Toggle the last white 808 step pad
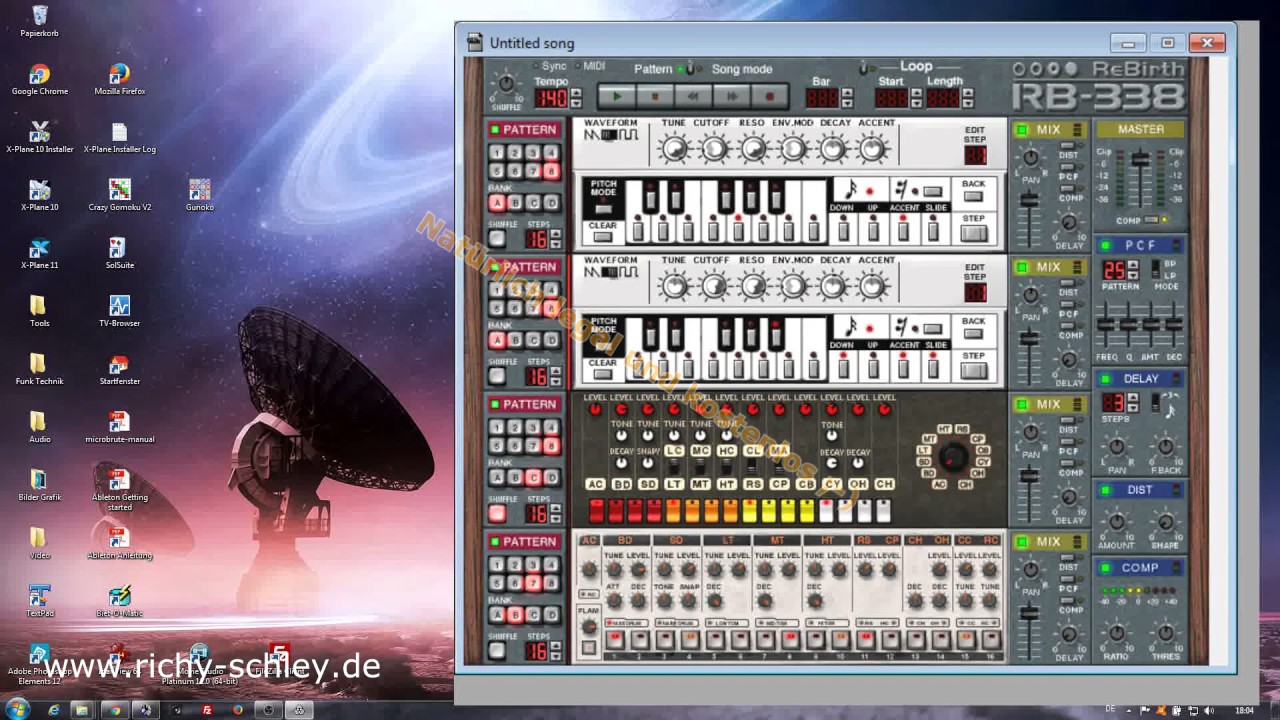 click(883, 511)
